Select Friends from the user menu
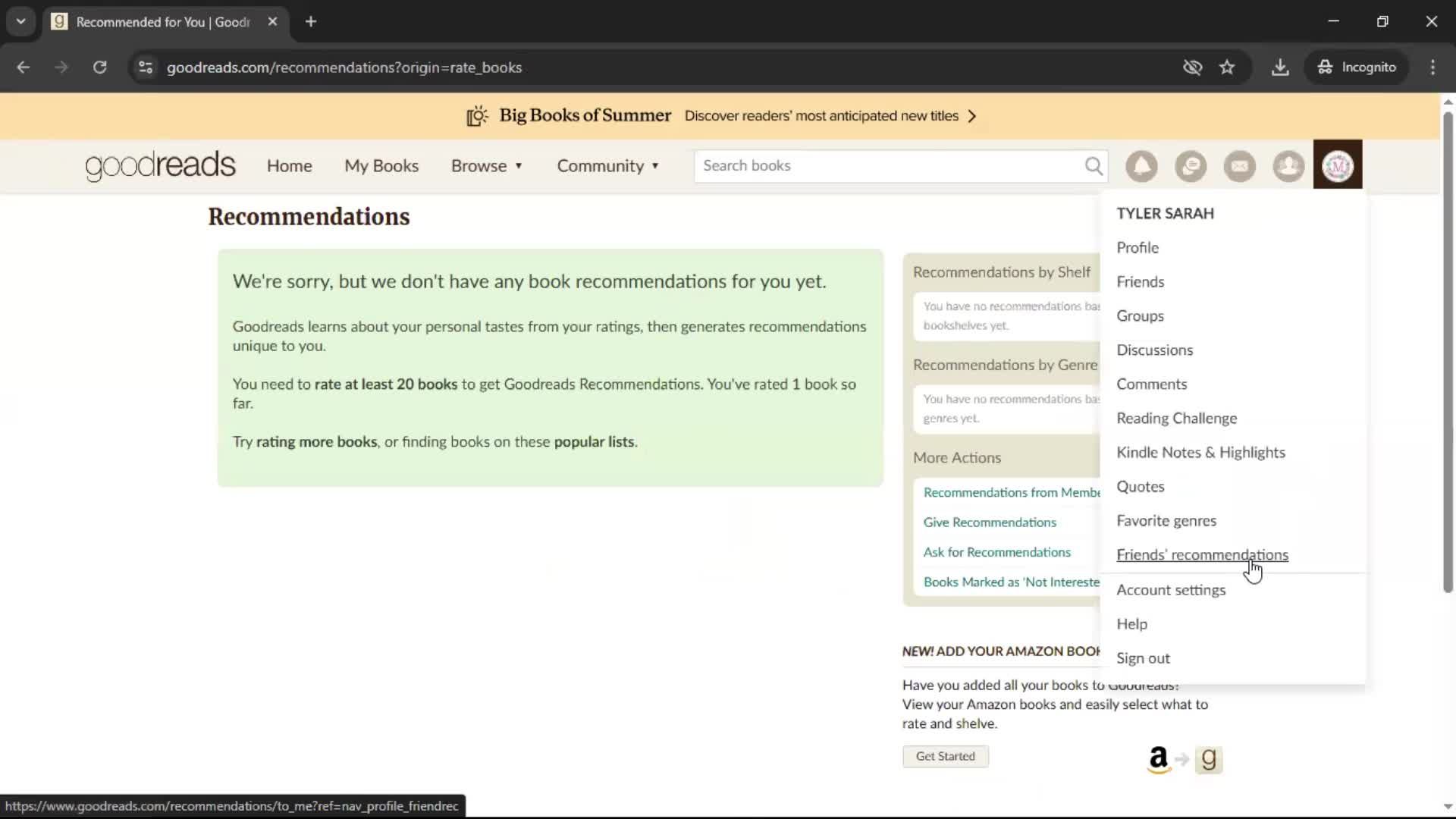The image size is (1456, 819). (x=1141, y=282)
